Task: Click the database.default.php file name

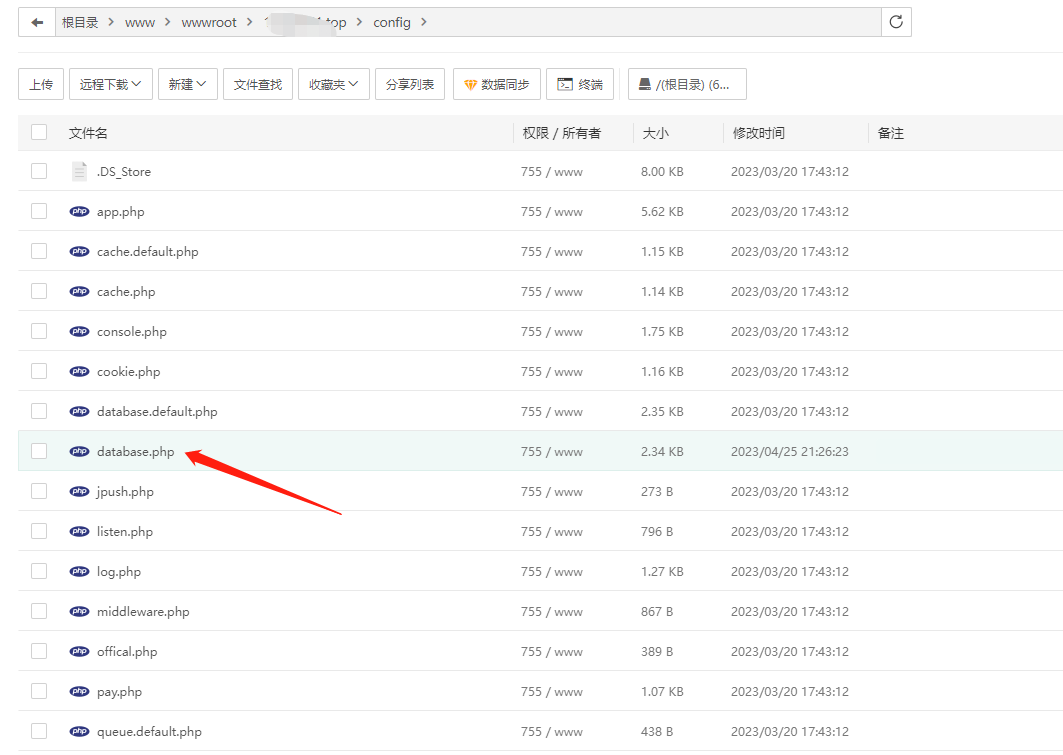Action: 157,411
